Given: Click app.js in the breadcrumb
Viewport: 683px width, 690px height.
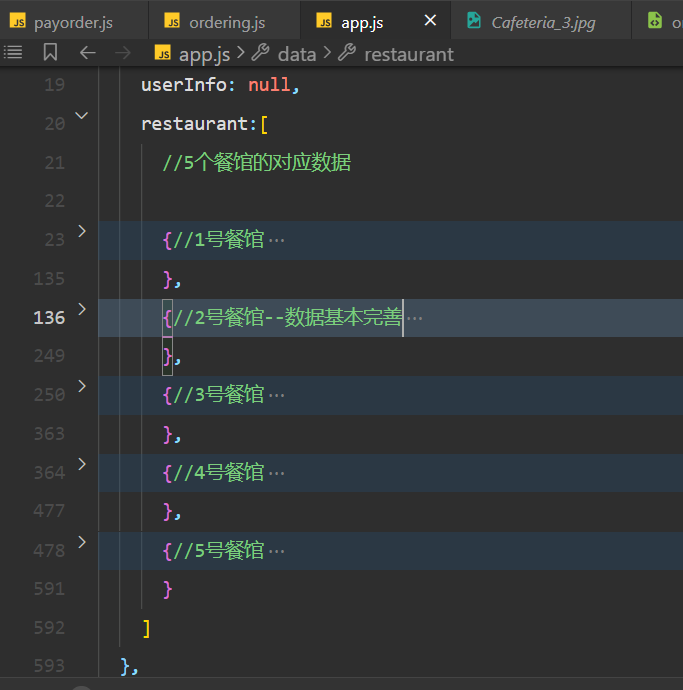Looking at the screenshot, I should coord(204,55).
